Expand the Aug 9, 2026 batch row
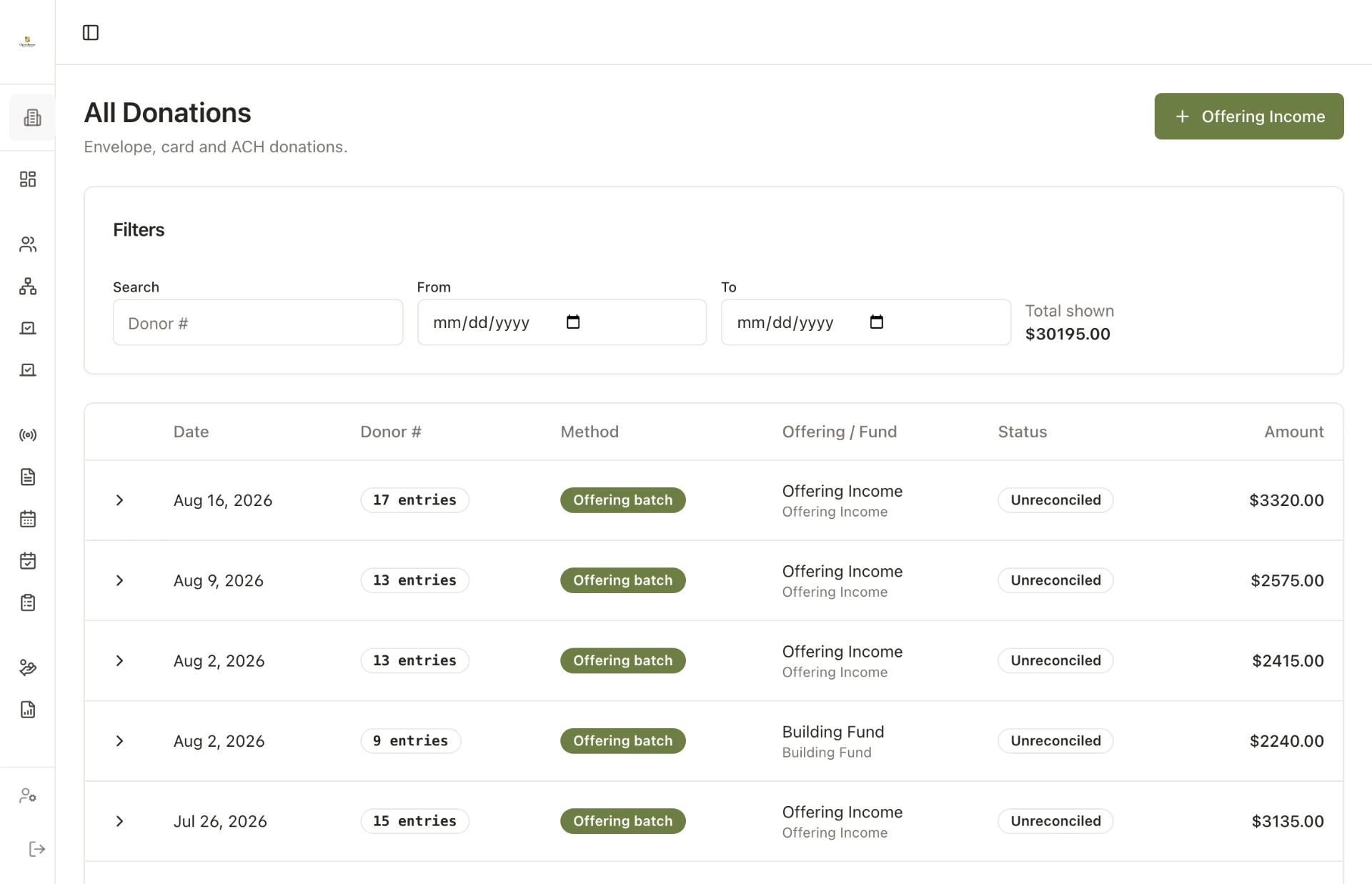 pos(120,580)
